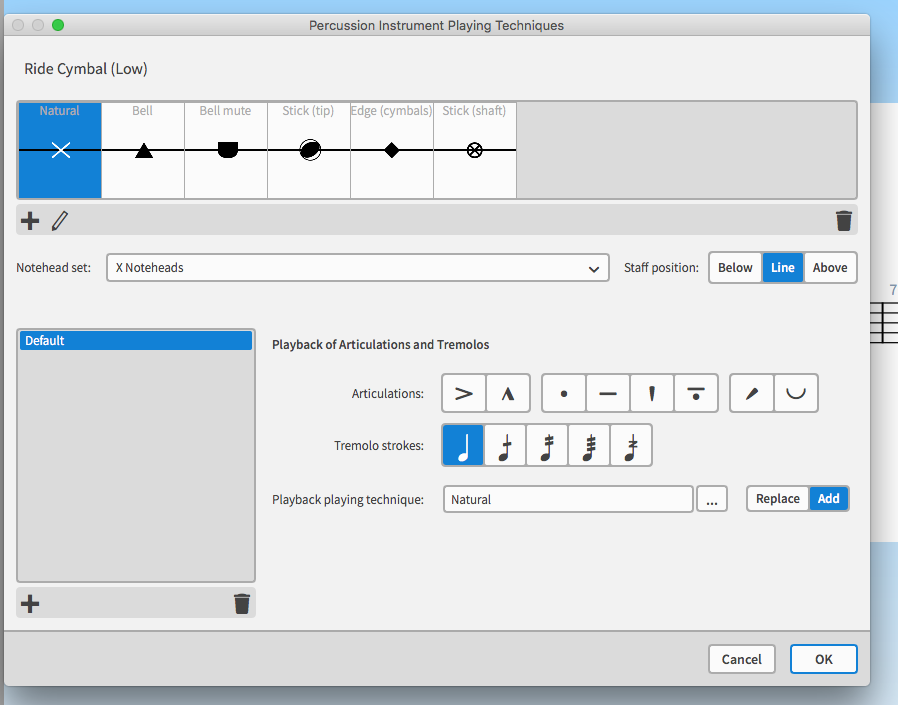Enable the tenuto articulation
Viewport: 898px width, 705px height.
tap(607, 393)
